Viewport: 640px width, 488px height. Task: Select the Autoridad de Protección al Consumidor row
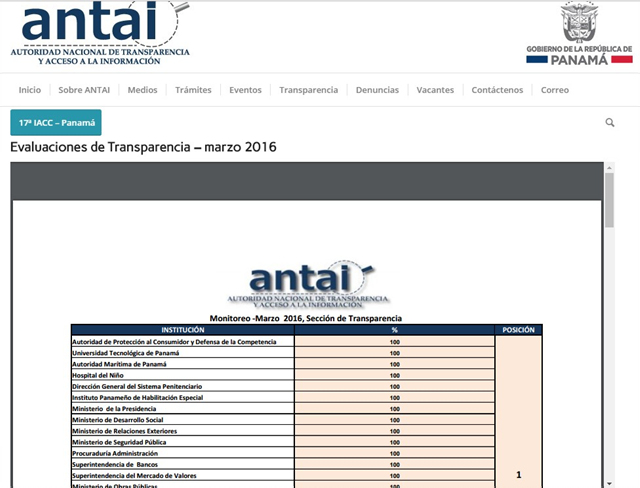283,342
